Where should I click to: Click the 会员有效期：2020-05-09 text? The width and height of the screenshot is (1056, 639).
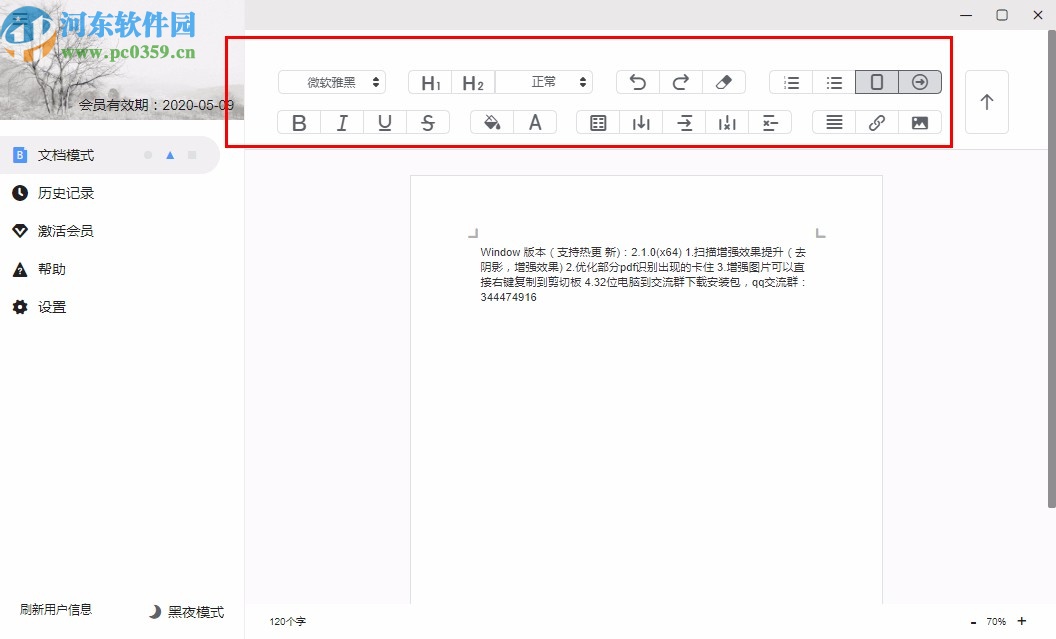pos(156,105)
